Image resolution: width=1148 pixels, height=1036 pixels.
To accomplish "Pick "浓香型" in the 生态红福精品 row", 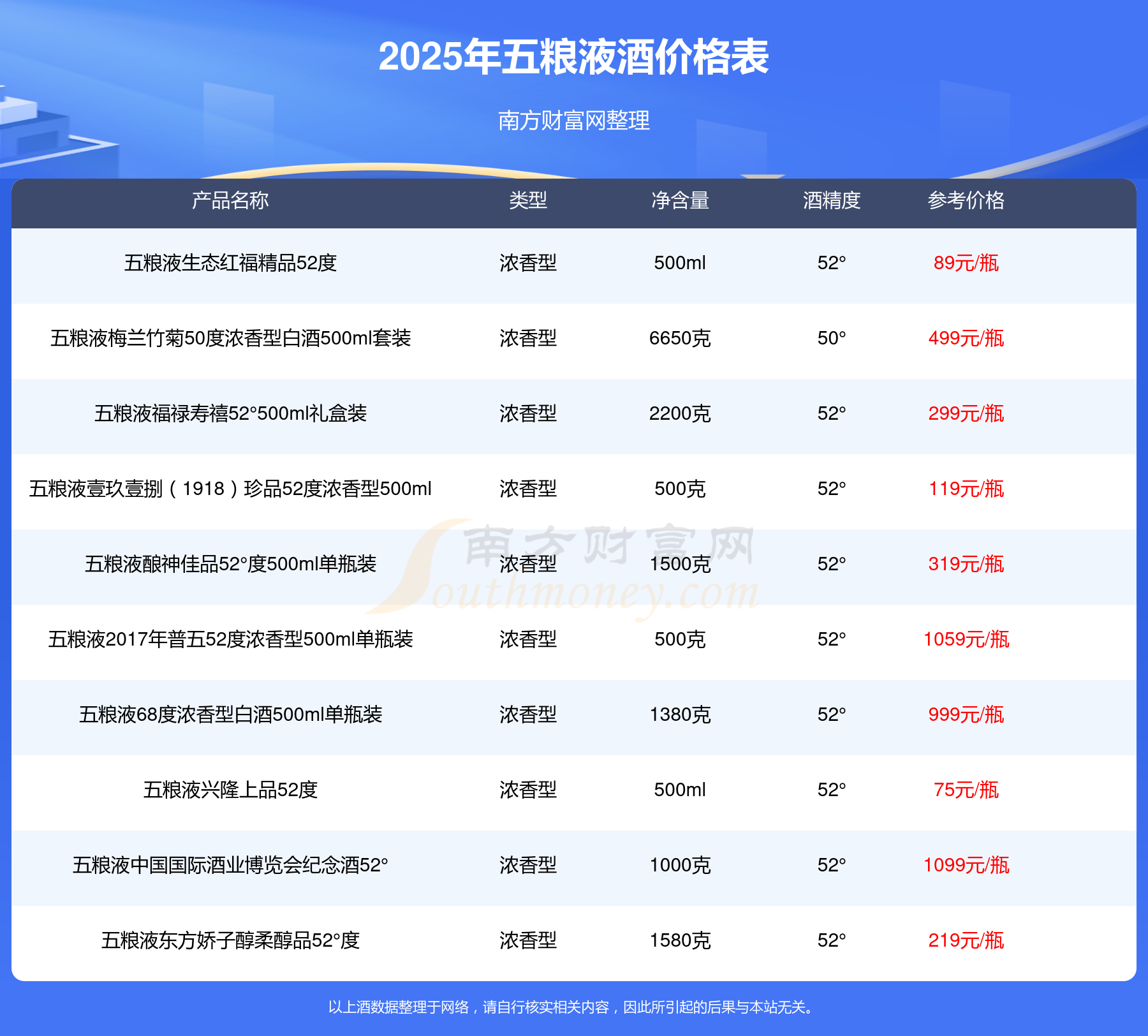I will tap(528, 263).
